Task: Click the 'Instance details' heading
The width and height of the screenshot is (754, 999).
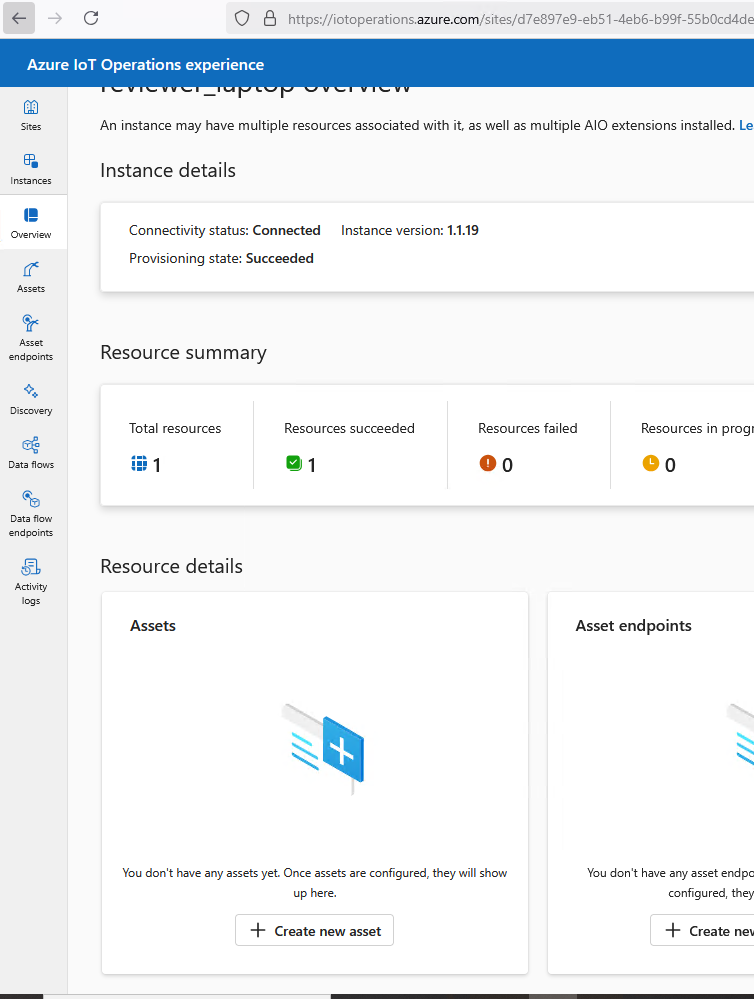Action: pyautogui.click(x=168, y=170)
